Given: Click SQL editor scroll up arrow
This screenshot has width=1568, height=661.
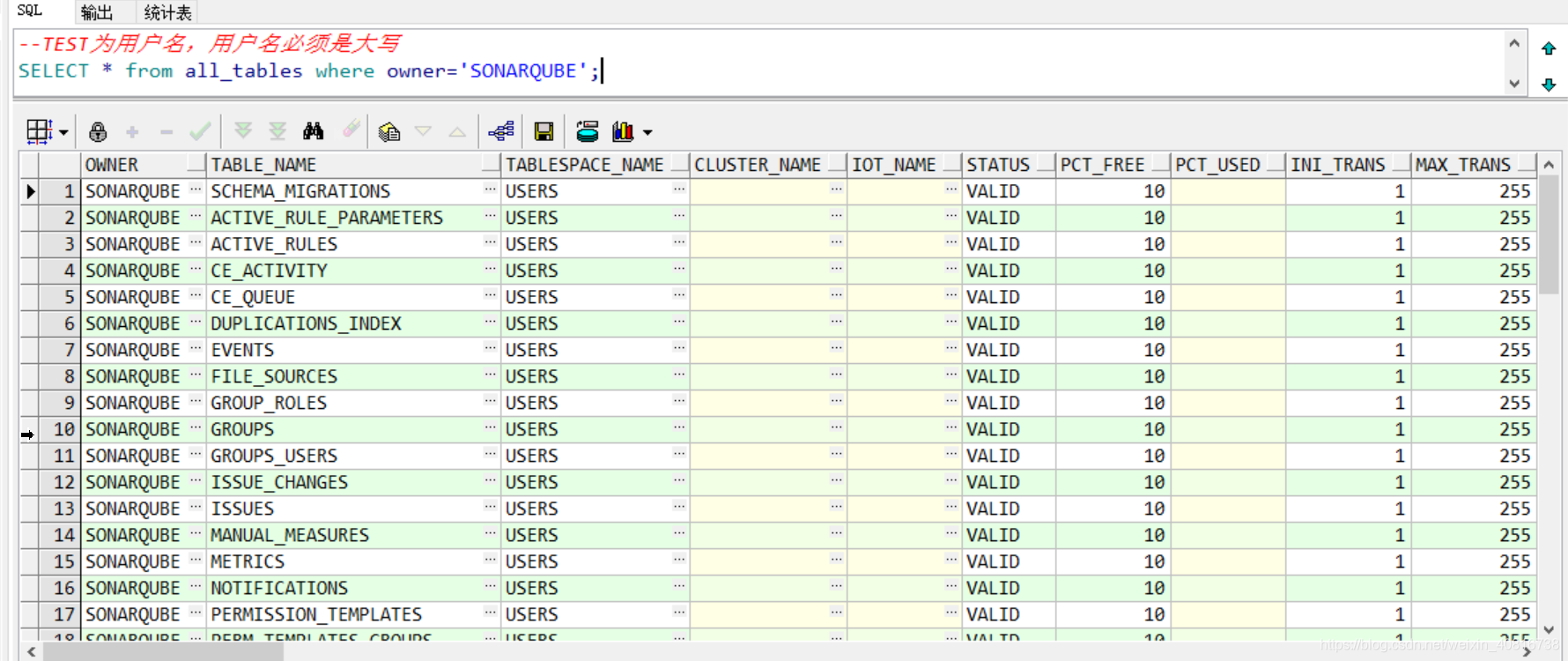Looking at the screenshot, I should (x=1514, y=42).
